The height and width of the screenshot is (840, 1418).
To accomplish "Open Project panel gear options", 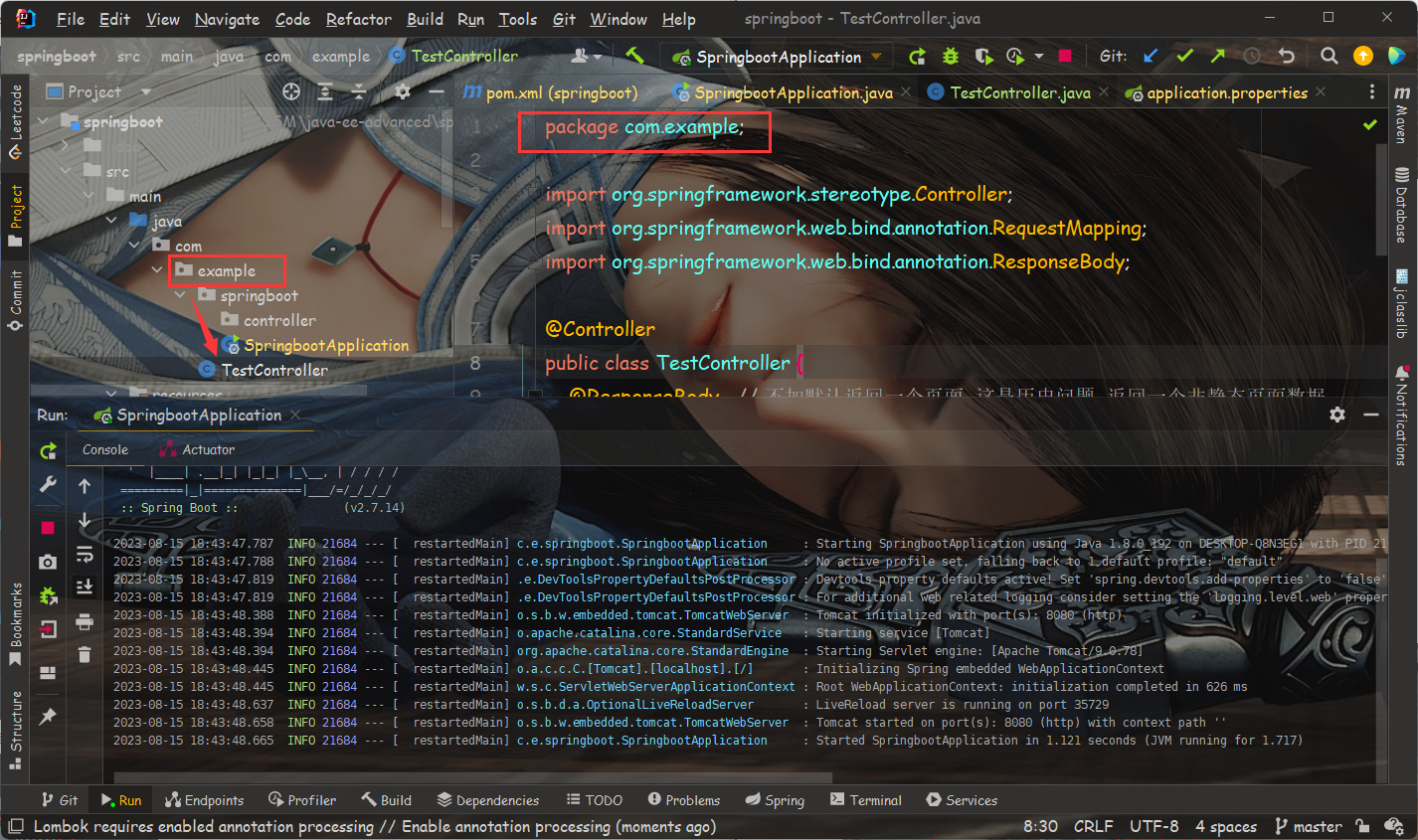I will point(403,91).
